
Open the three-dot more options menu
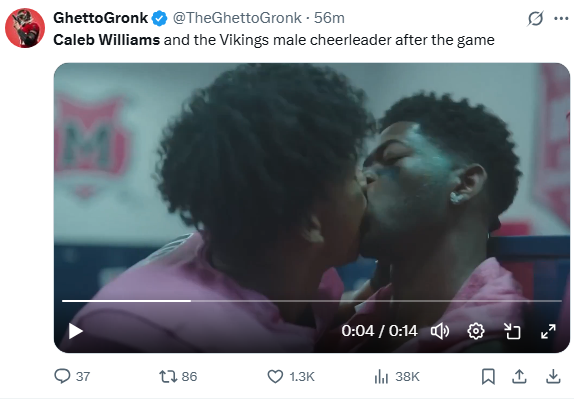coord(561,18)
